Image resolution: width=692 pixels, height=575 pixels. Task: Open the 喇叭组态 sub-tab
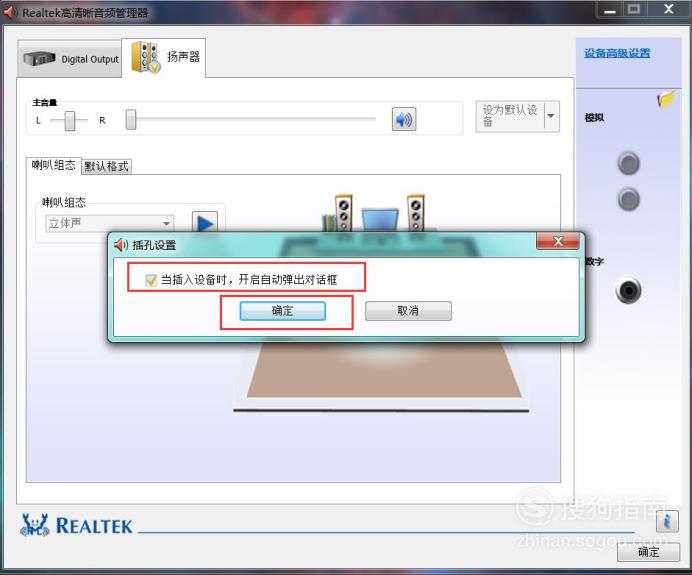click(53, 165)
